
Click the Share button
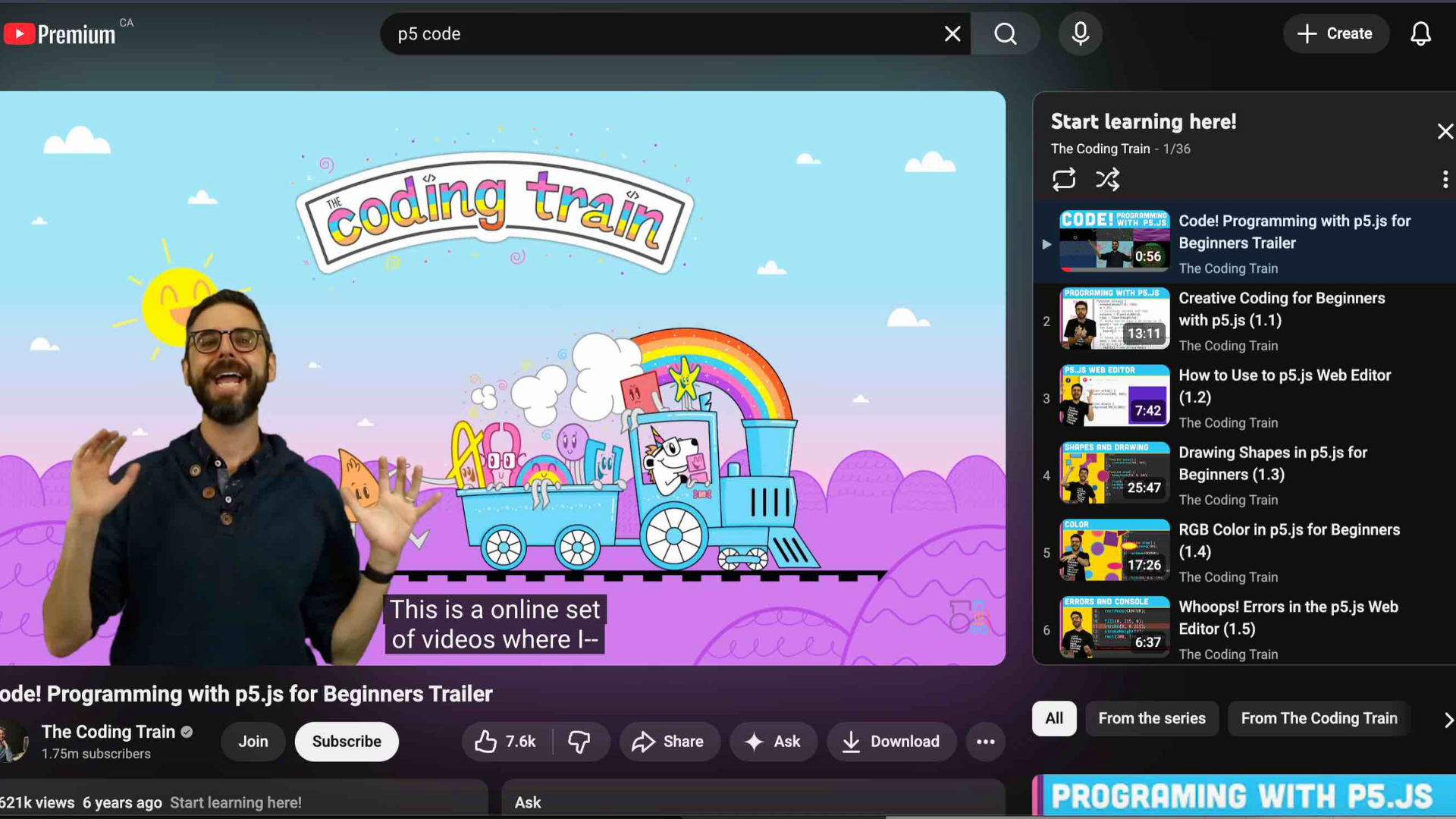click(668, 742)
